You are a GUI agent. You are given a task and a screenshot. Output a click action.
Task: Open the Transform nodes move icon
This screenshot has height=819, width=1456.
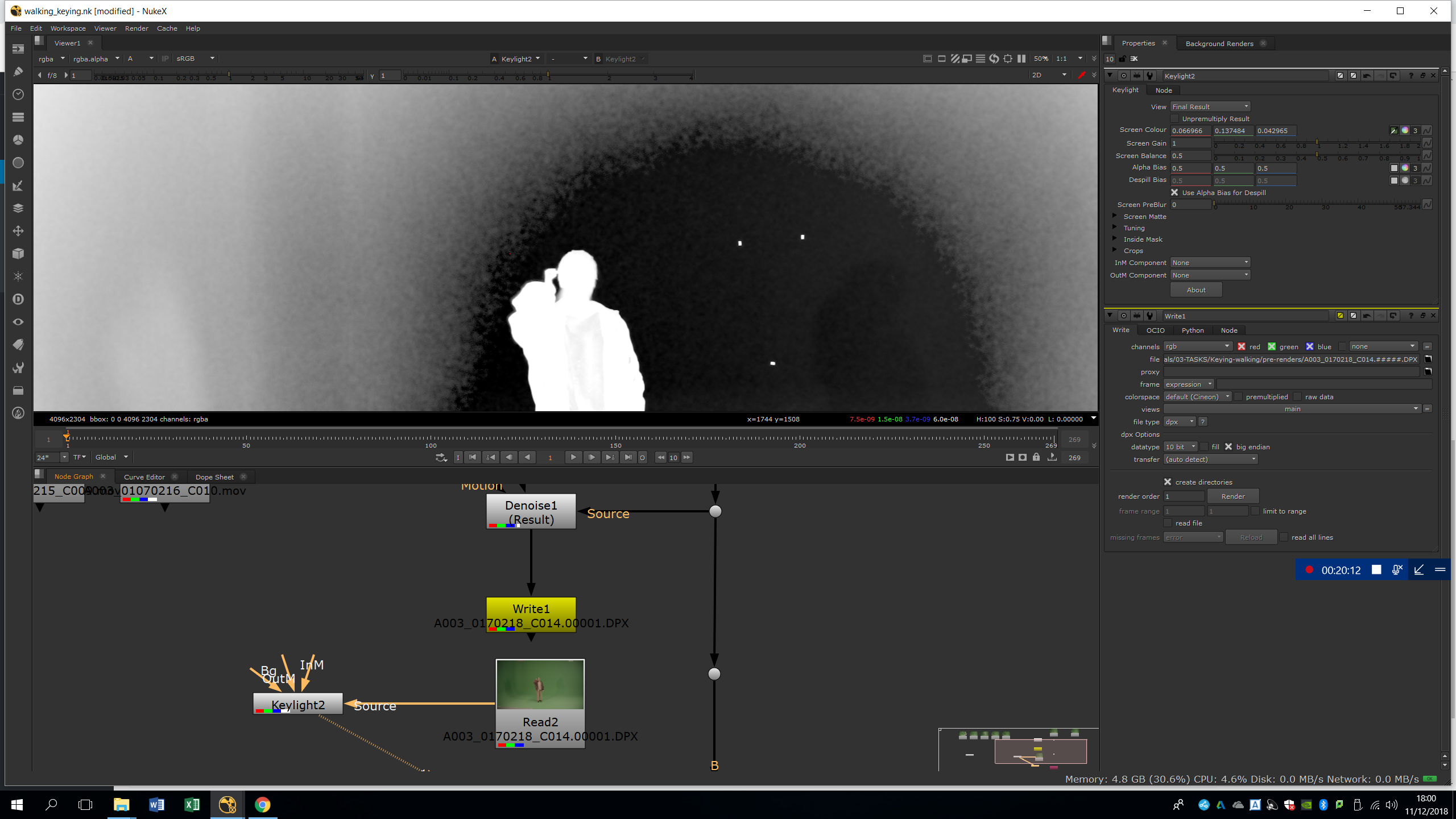click(x=18, y=231)
